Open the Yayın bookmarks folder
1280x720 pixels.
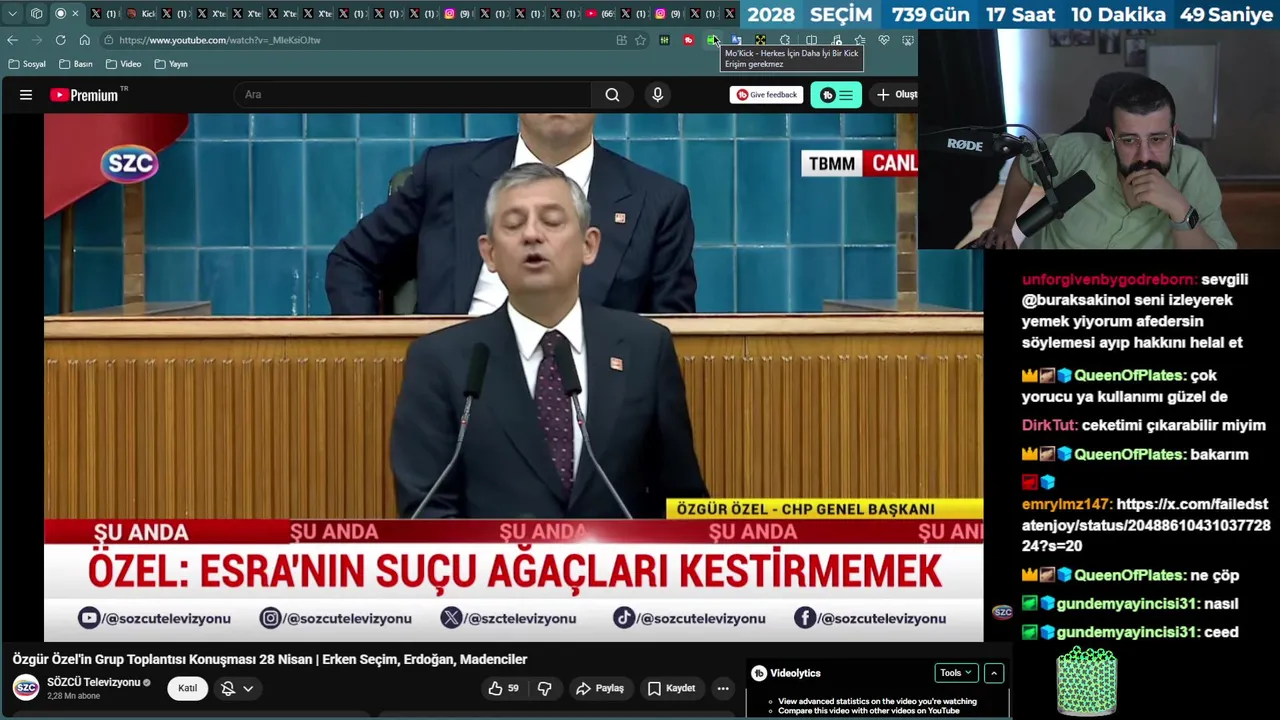pos(172,64)
